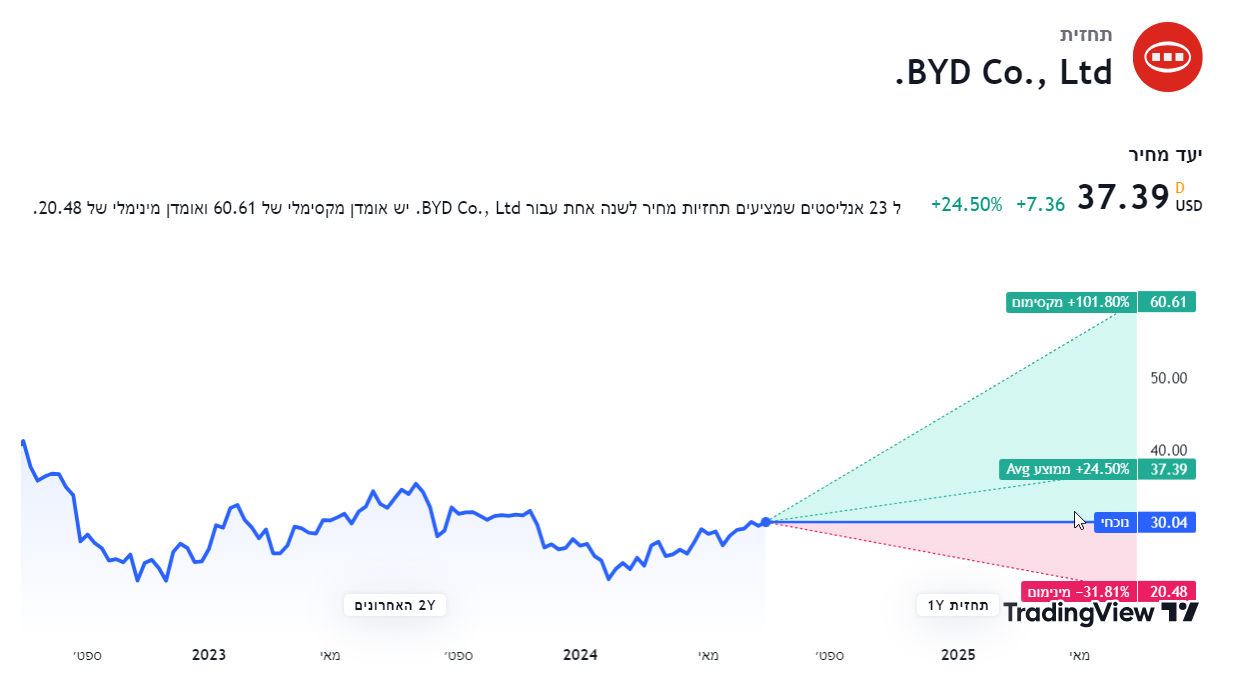This screenshot has height=679, width=1237.
Task: Click the green 37.39 average price tag
Action: [1167, 469]
